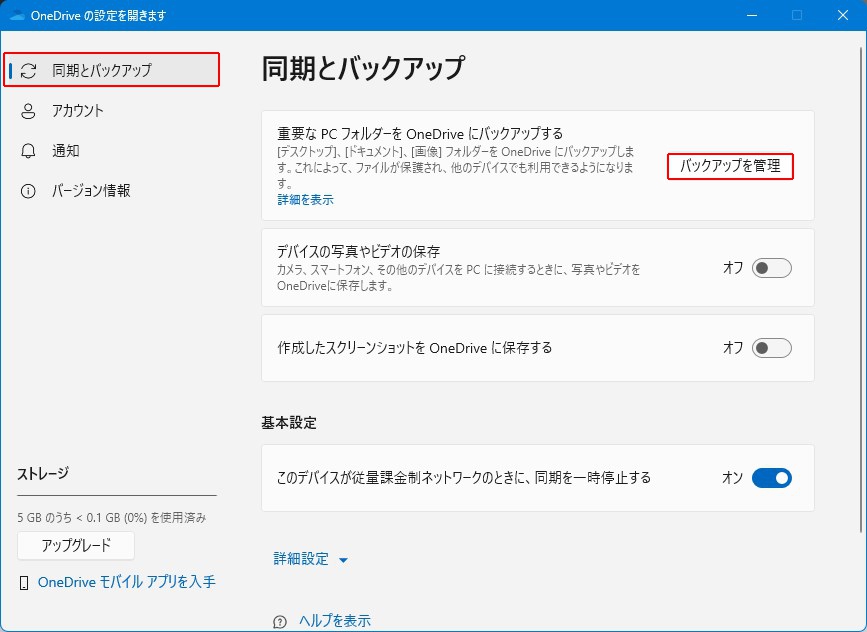
Task: Minimize the OneDrive settings window
Action: coord(750,15)
